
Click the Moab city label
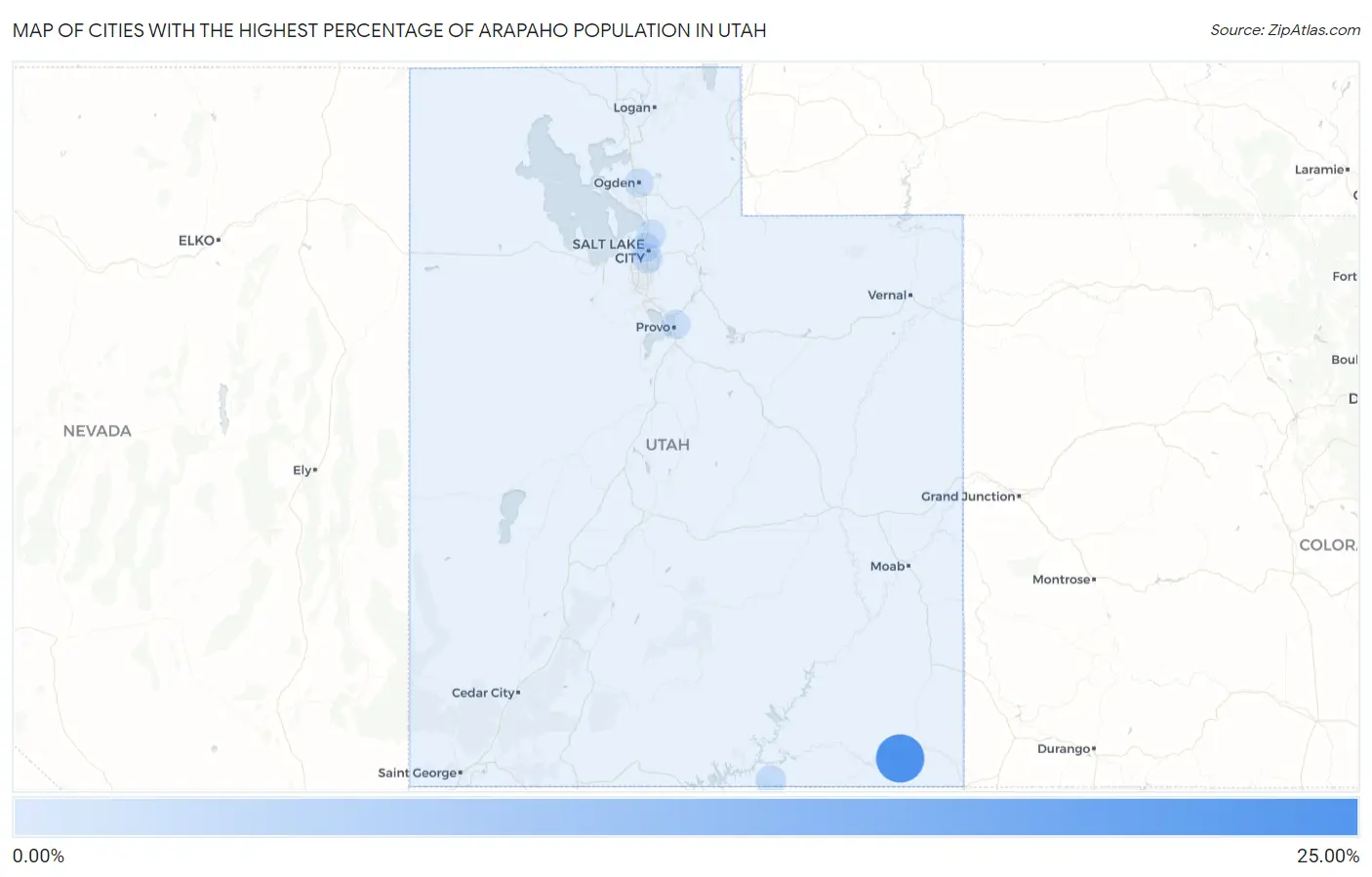click(890, 566)
